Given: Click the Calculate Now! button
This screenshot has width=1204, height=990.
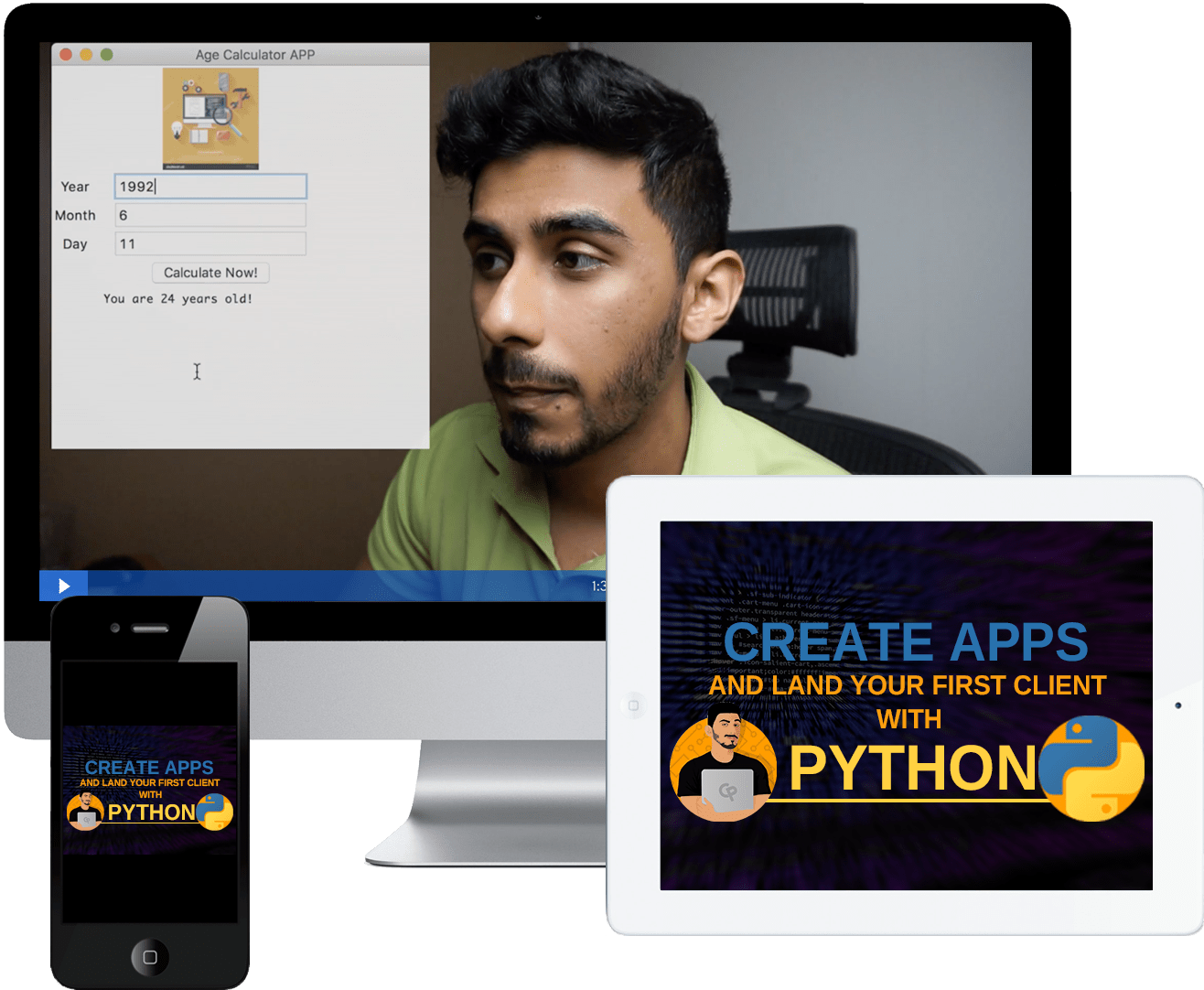Looking at the screenshot, I should click(x=210, y=273).
